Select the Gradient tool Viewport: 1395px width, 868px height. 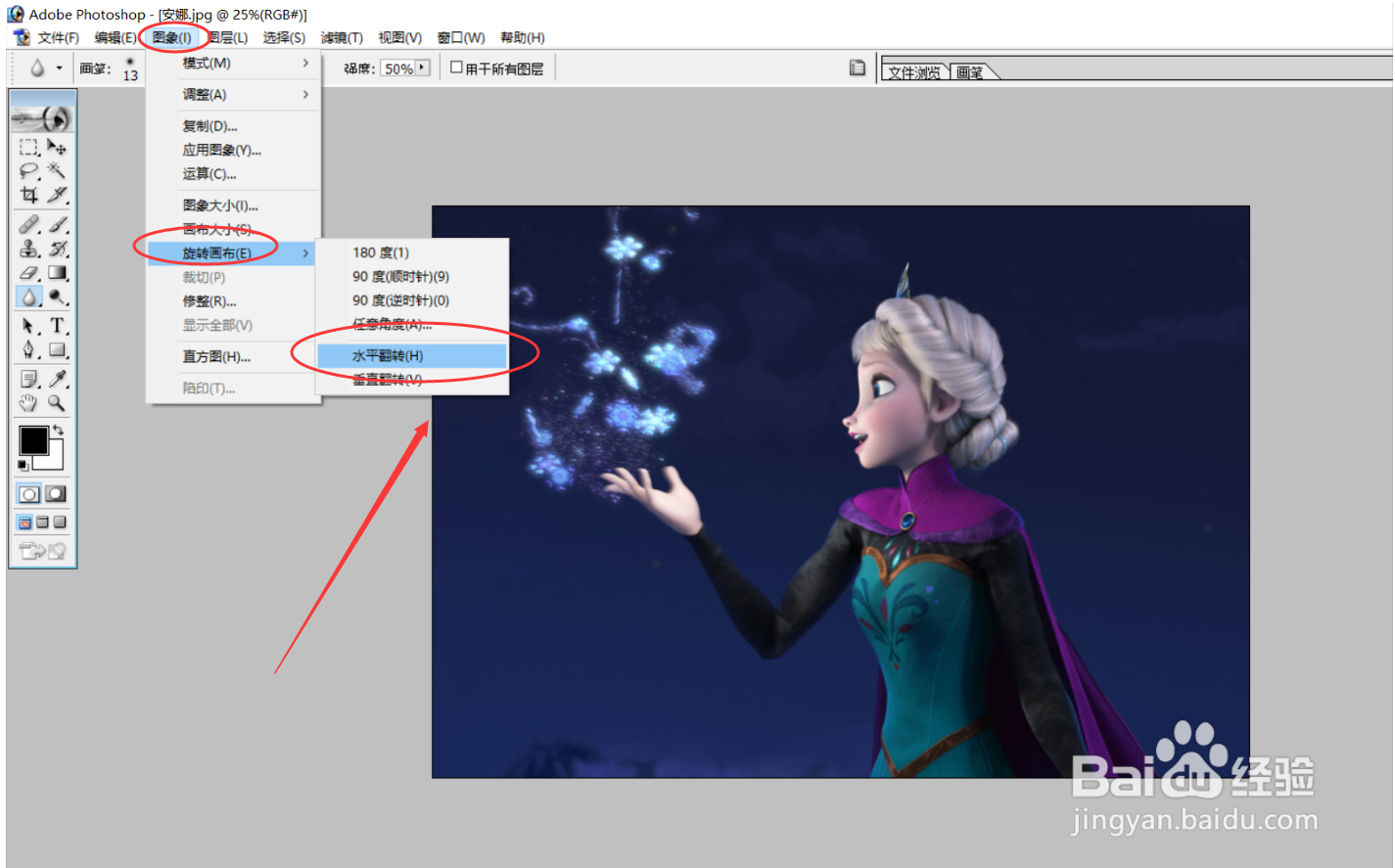(x=57, y=273)
